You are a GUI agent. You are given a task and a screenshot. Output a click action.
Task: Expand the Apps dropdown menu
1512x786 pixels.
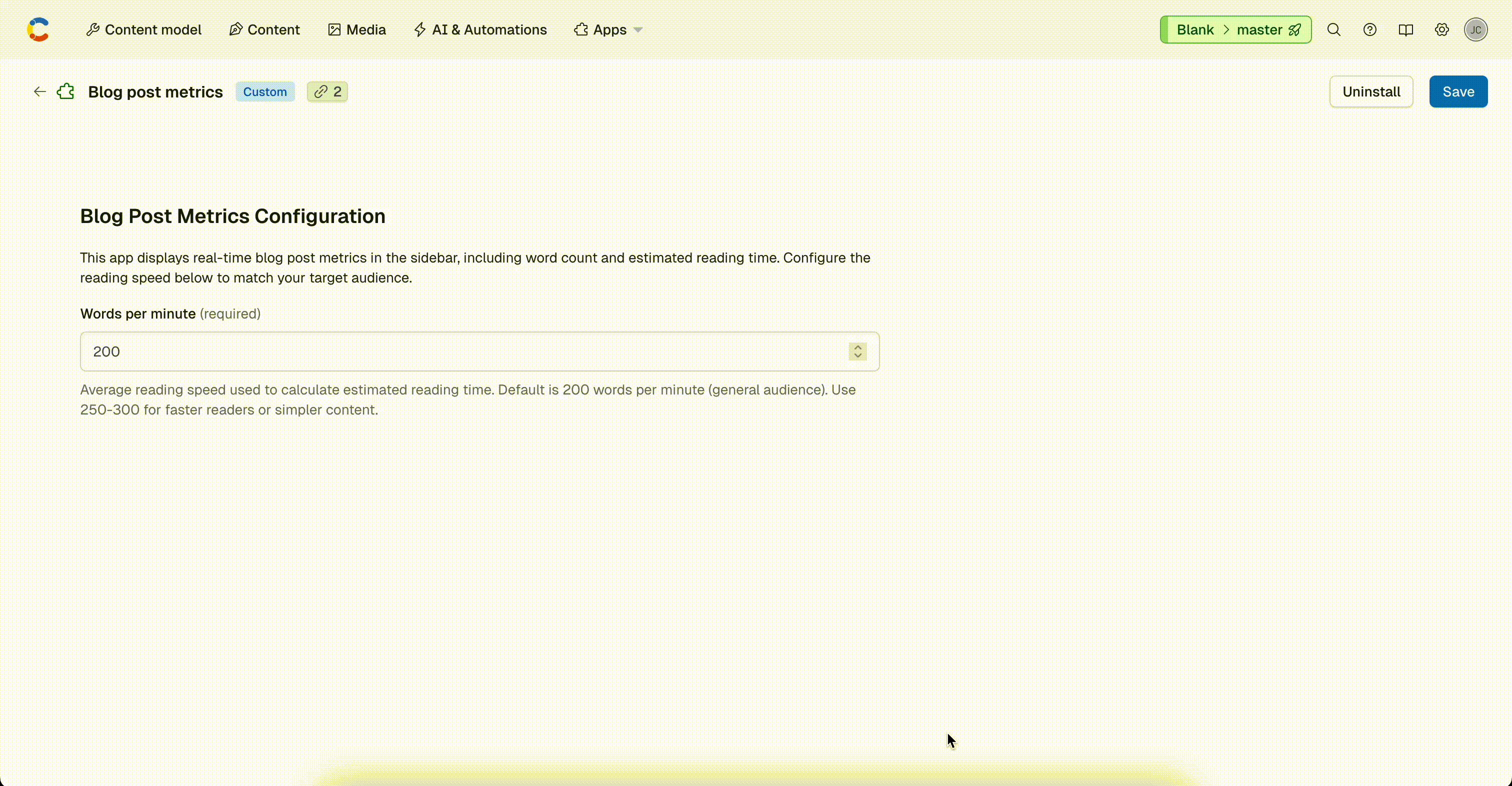(608, 30)
